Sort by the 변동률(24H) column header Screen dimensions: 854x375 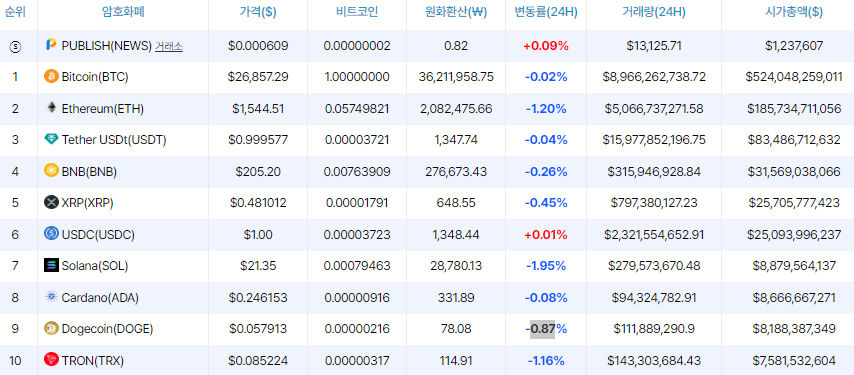tap(546, 11)
